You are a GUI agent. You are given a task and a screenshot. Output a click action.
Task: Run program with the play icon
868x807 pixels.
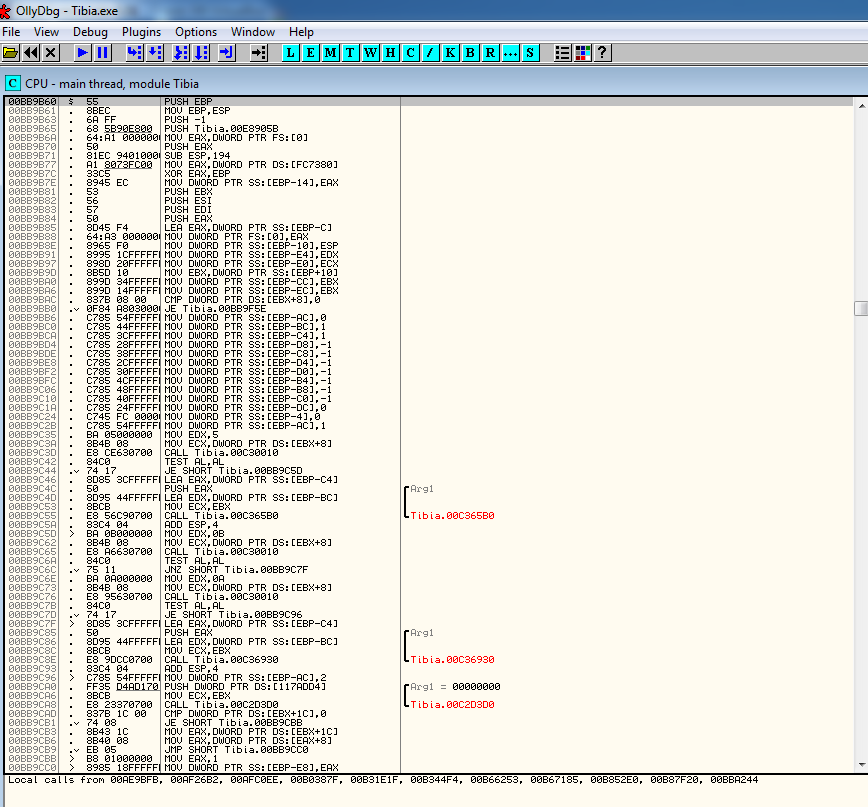click(82, 53)
